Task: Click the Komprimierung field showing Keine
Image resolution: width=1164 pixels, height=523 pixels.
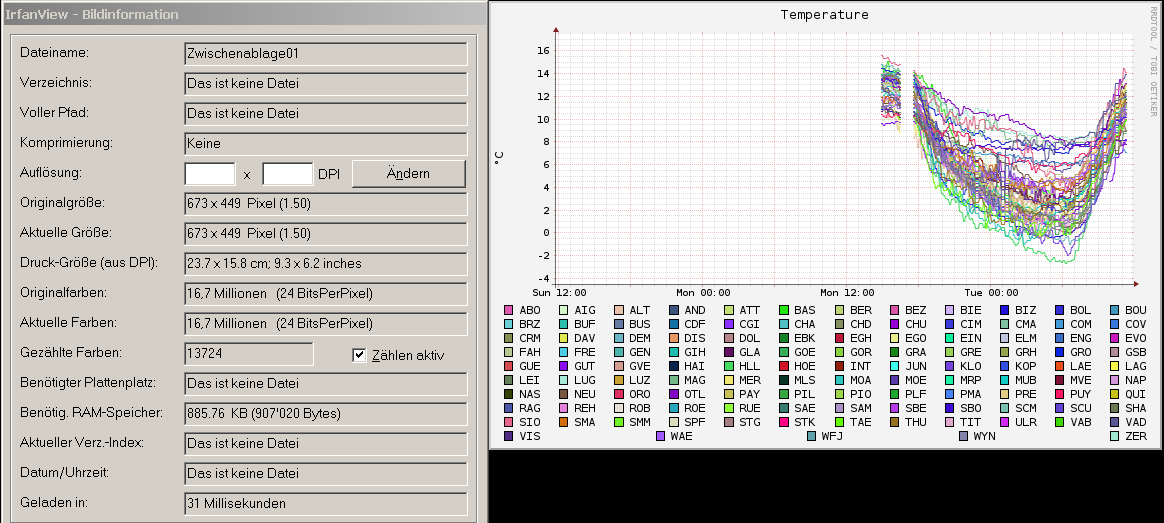Action: [326, 144]
